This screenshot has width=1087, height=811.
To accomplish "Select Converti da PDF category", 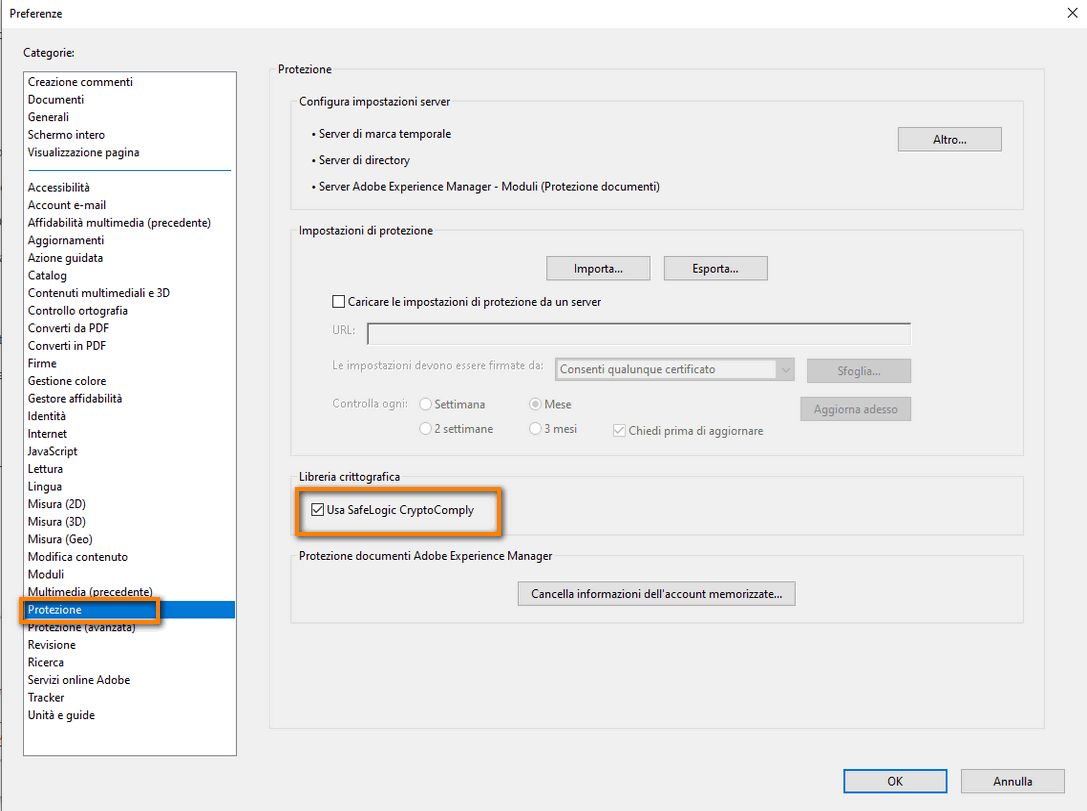I will click(68, 328).
